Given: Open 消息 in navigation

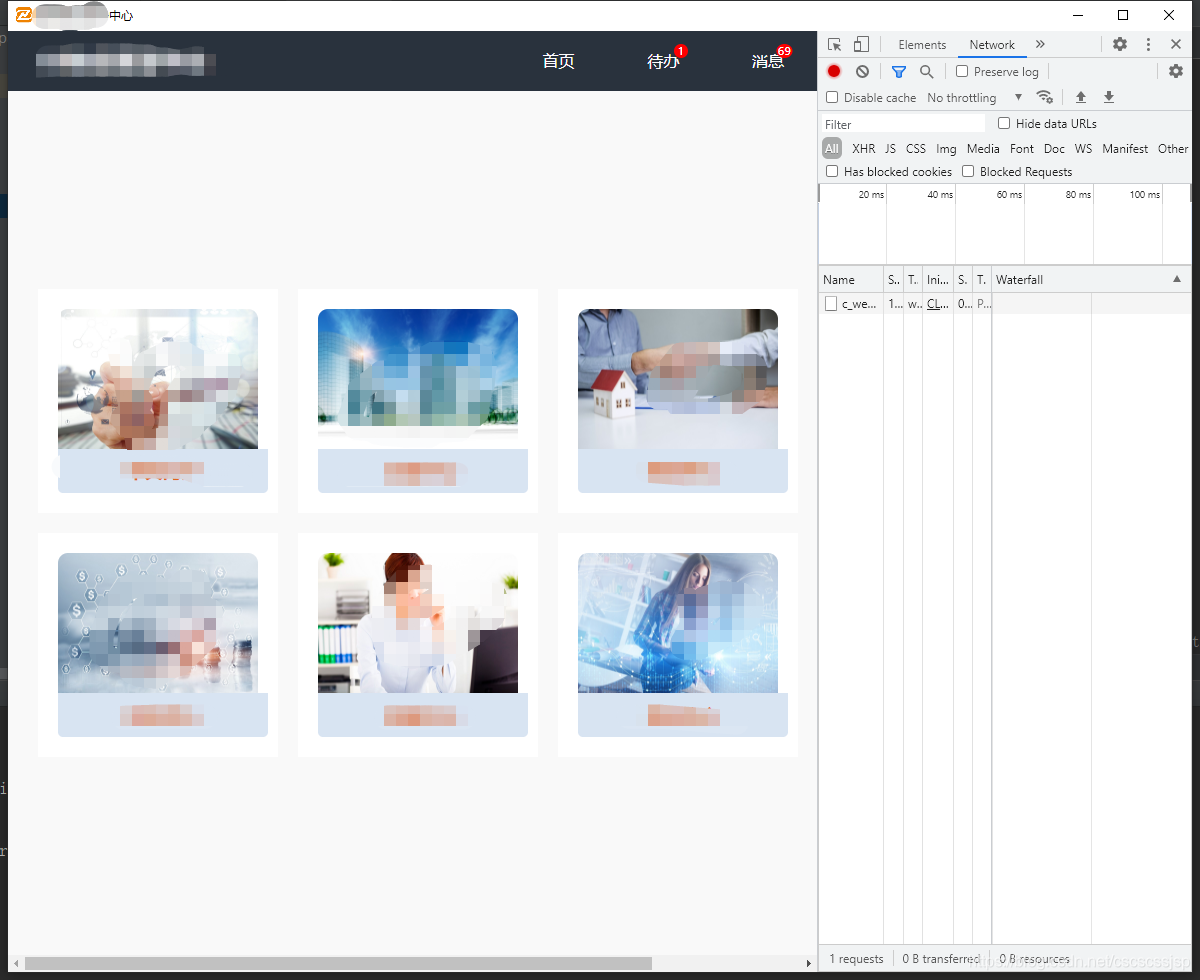Looking at the screenshot, I should (768, 61).
